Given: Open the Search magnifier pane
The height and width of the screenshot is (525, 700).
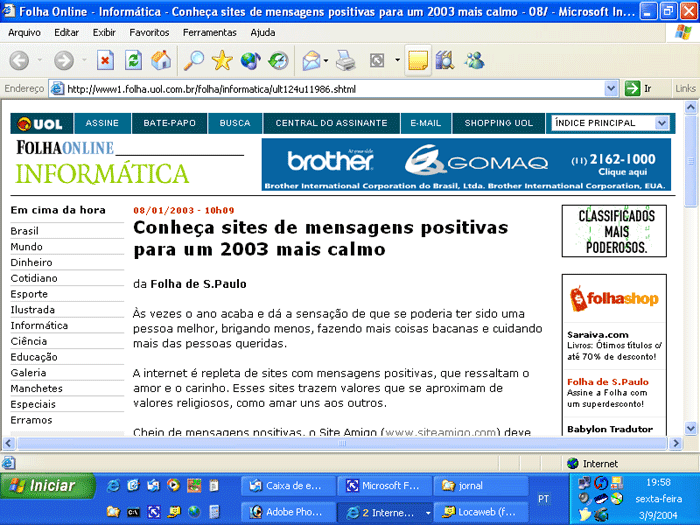Looking at the screenshot, I should pos(194,60).
